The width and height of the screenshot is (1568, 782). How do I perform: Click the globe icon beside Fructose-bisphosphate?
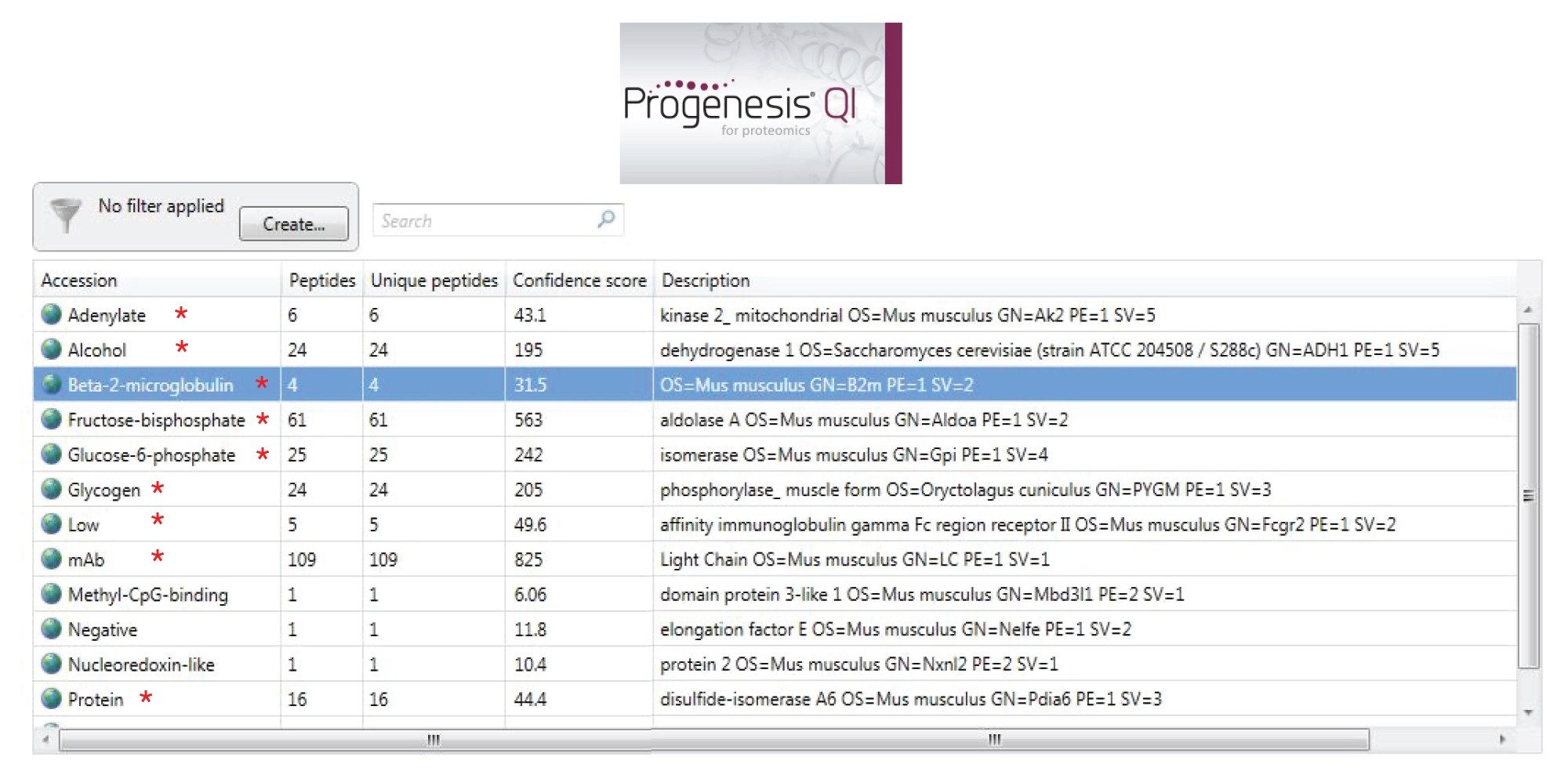tap(52, 419)
